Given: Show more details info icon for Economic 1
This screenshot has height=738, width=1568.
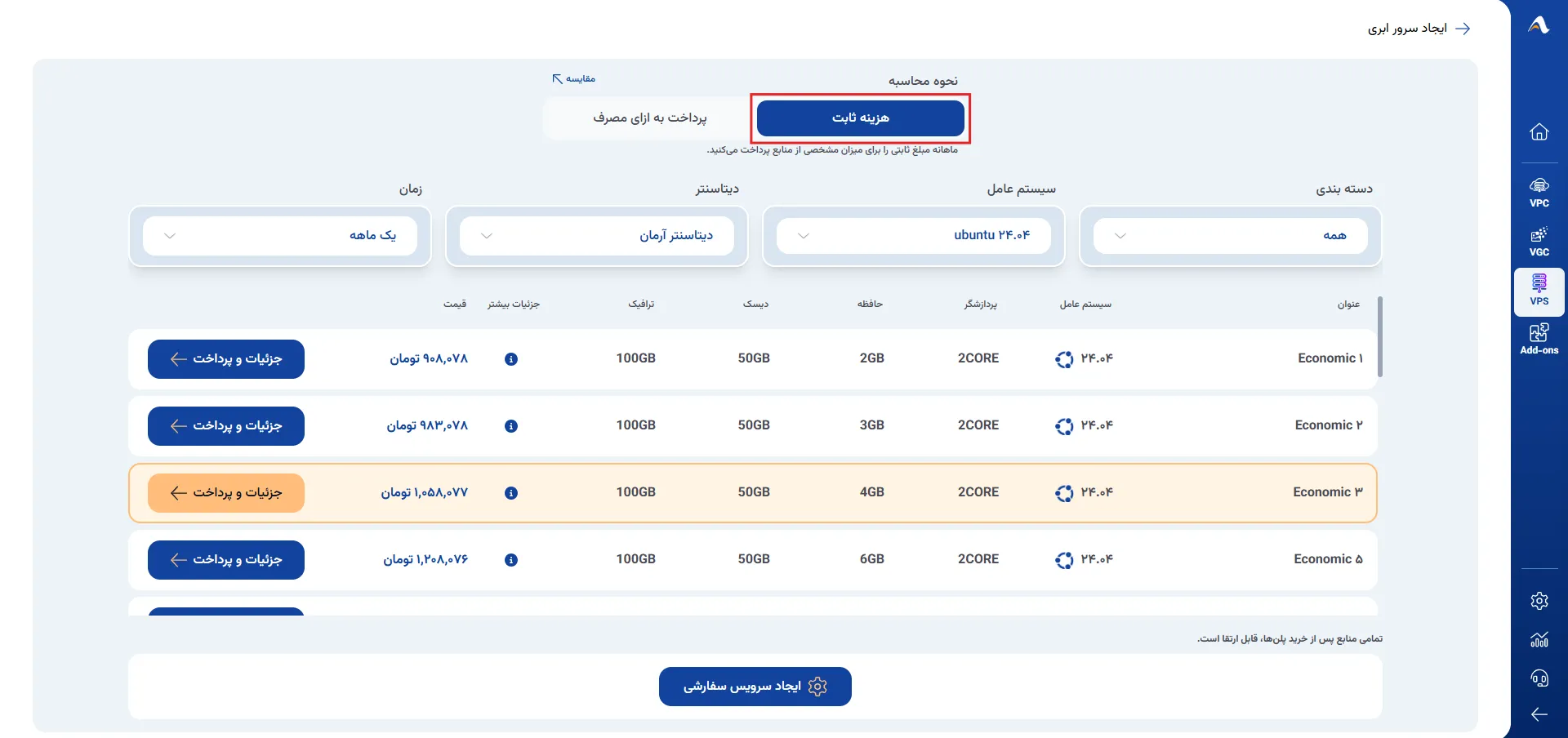Looking at the screenshot, I should click(x=511, y=359).
